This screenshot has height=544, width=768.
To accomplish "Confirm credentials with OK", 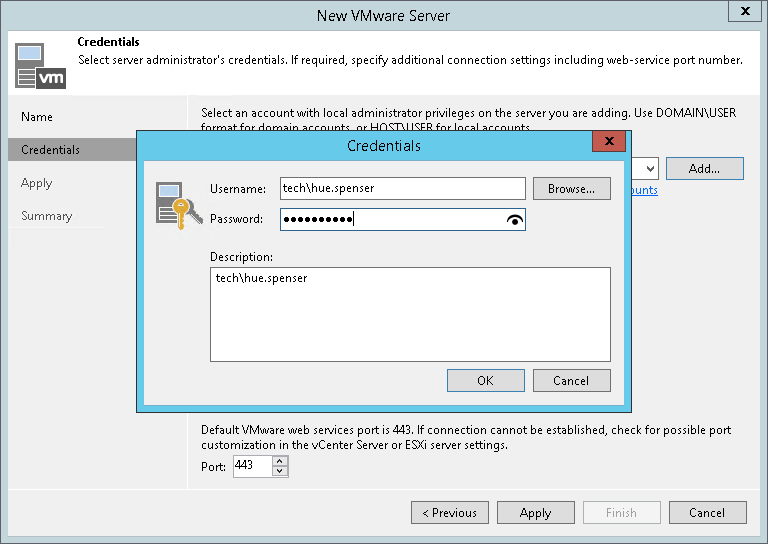I will point(485,380).
